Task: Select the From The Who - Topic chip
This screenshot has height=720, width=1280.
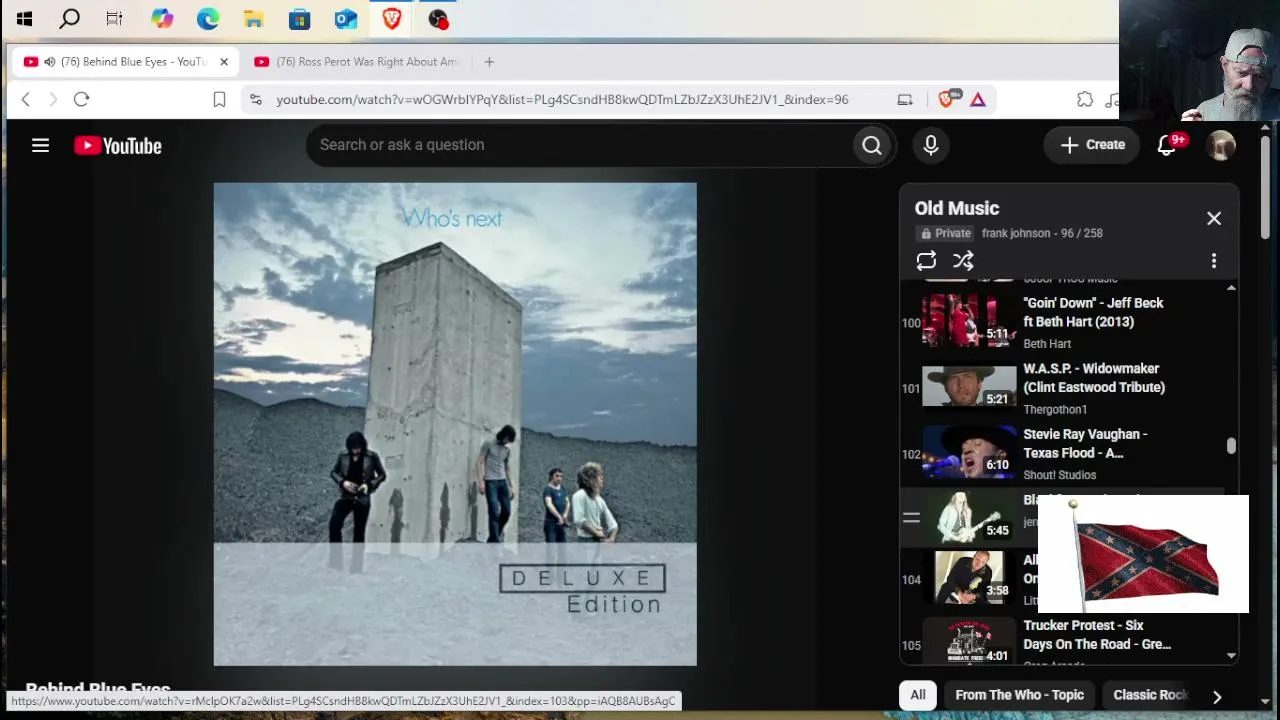Action: coord(1019,695)
